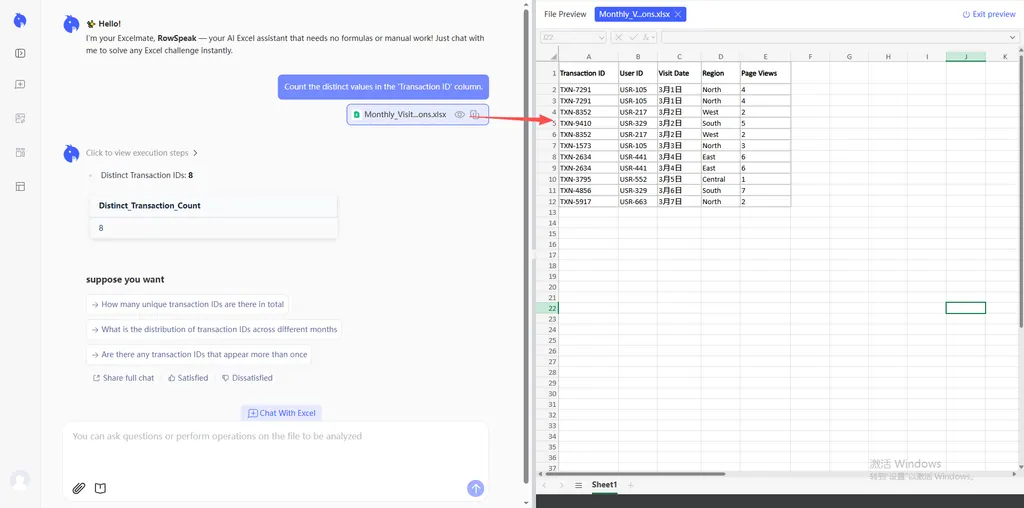Close the Monthly_V...ons.xlsx preview tab
The image size is (1024, 508).
tap(678, 14)
